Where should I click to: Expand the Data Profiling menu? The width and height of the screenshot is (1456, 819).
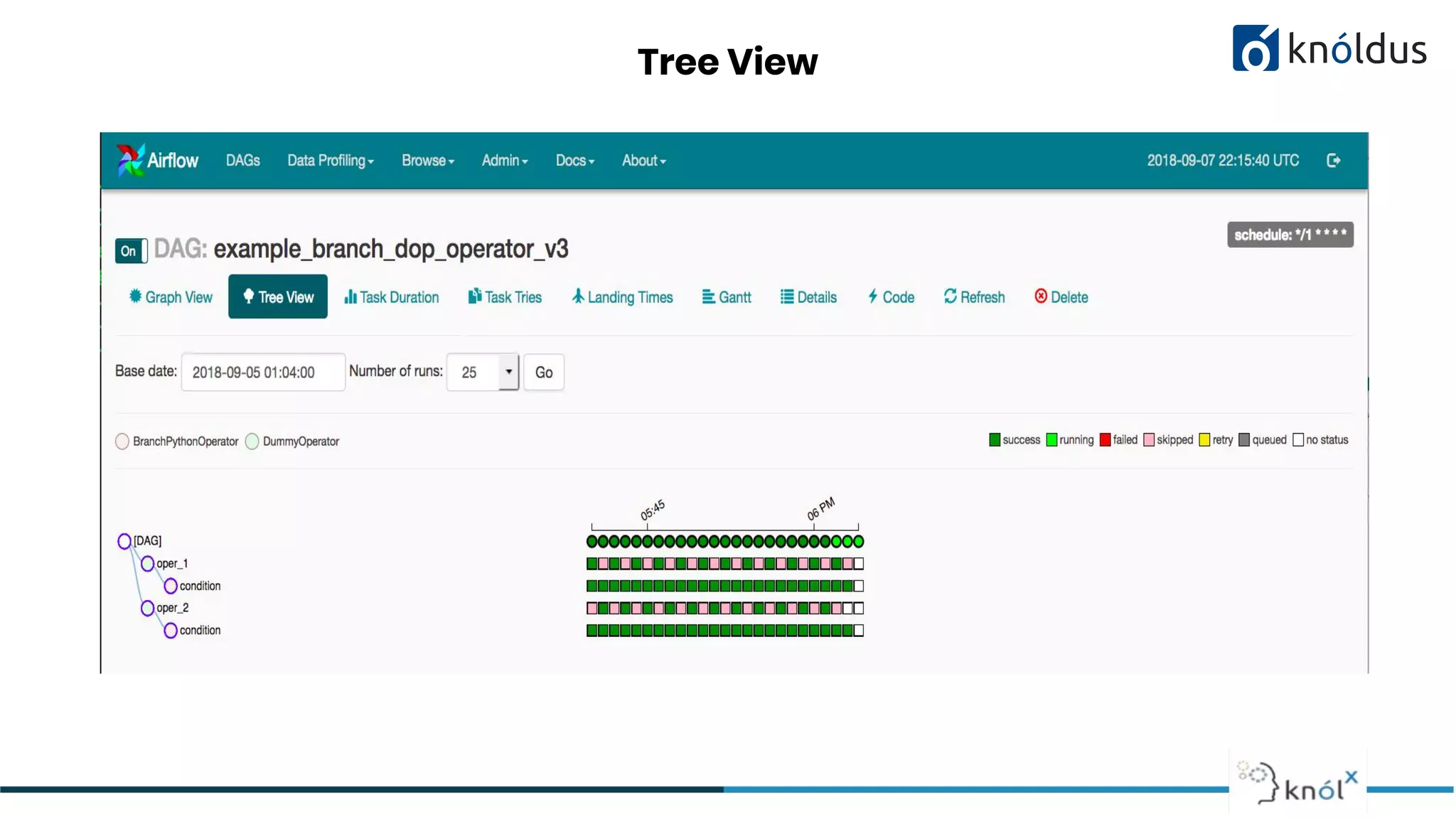point(330,161)
